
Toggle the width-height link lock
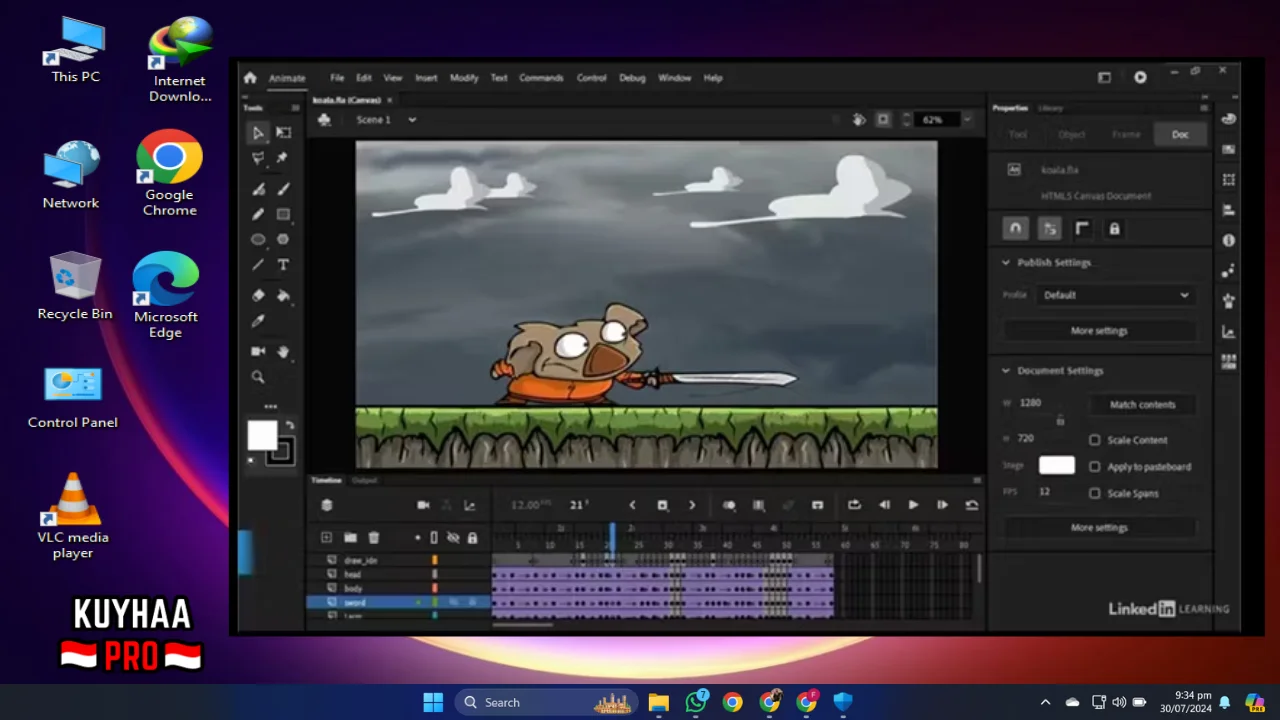[x=1061, y=421]
